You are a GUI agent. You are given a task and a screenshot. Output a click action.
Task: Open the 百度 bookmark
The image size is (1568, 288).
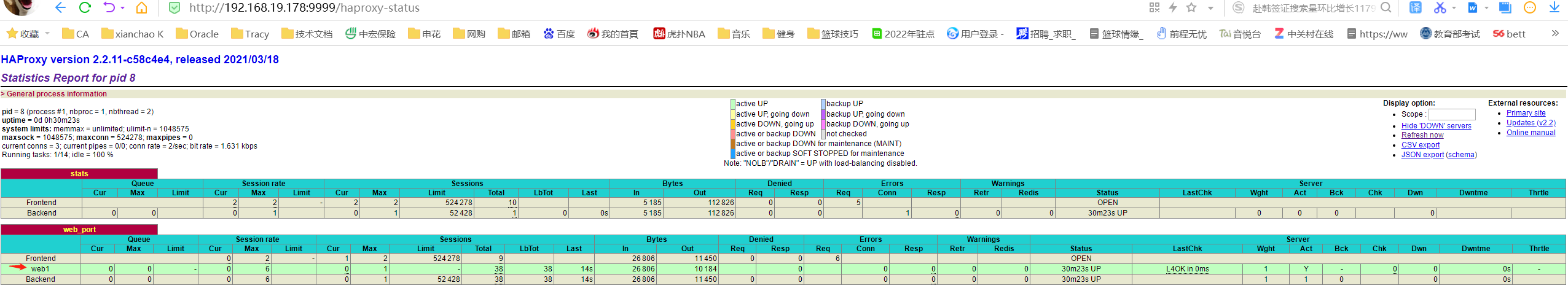coord(559,34)
